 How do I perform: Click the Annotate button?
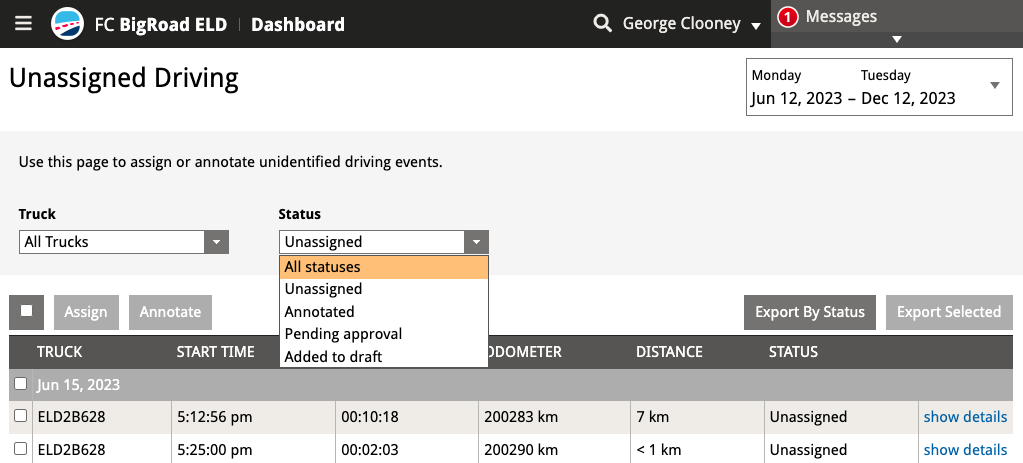170,312
